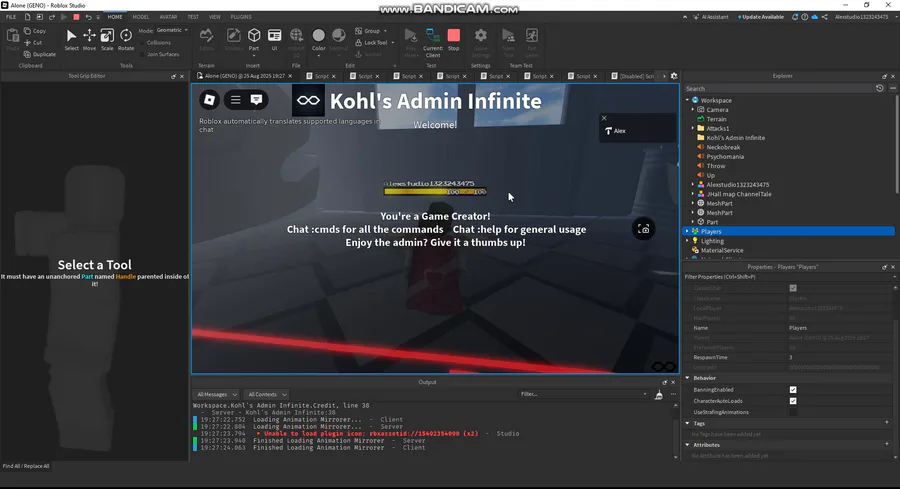
Task: Open the All Contexts dropdown
Action: coord(267,394)
